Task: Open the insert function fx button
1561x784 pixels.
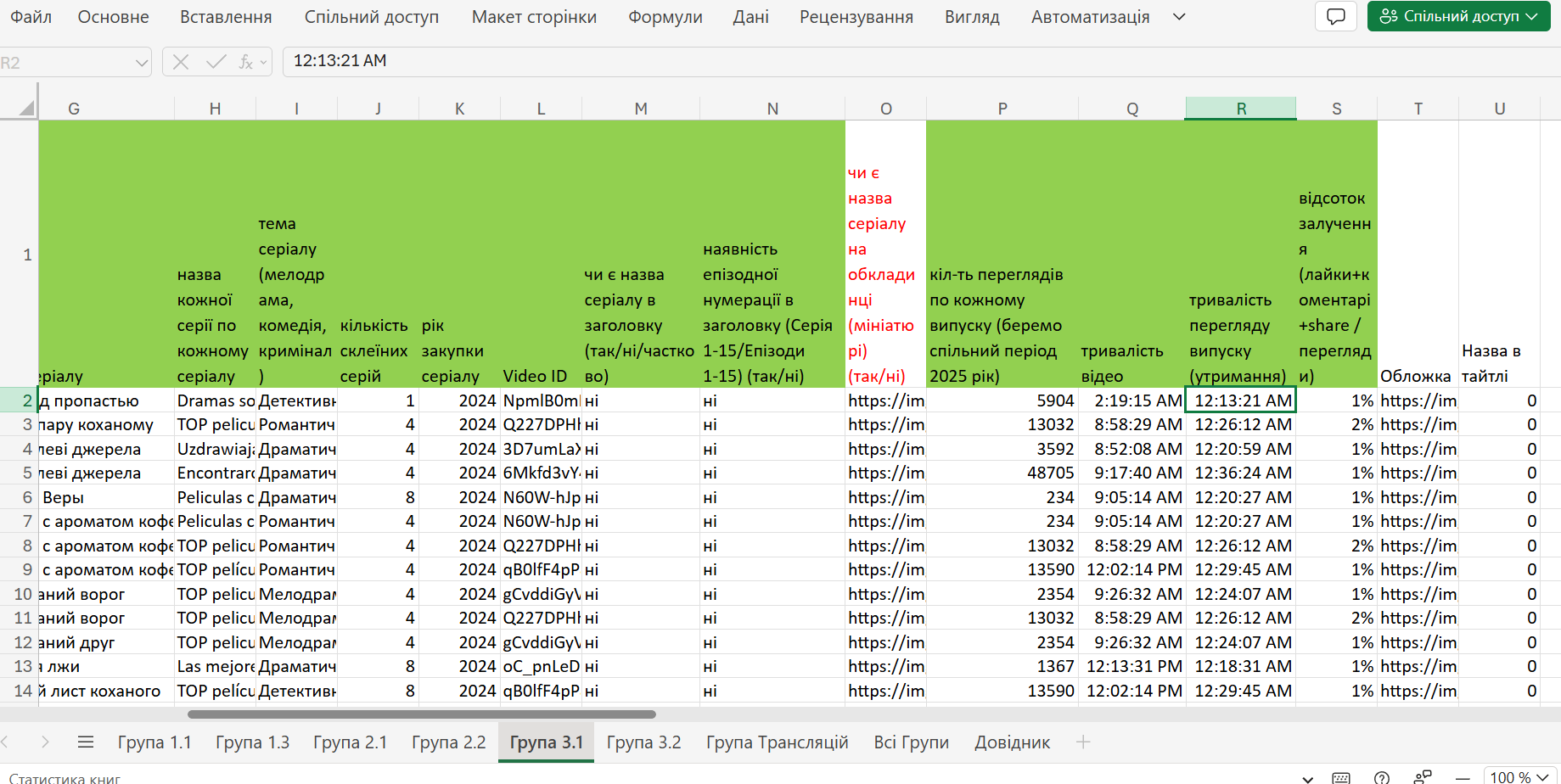Action: (246, 61)
